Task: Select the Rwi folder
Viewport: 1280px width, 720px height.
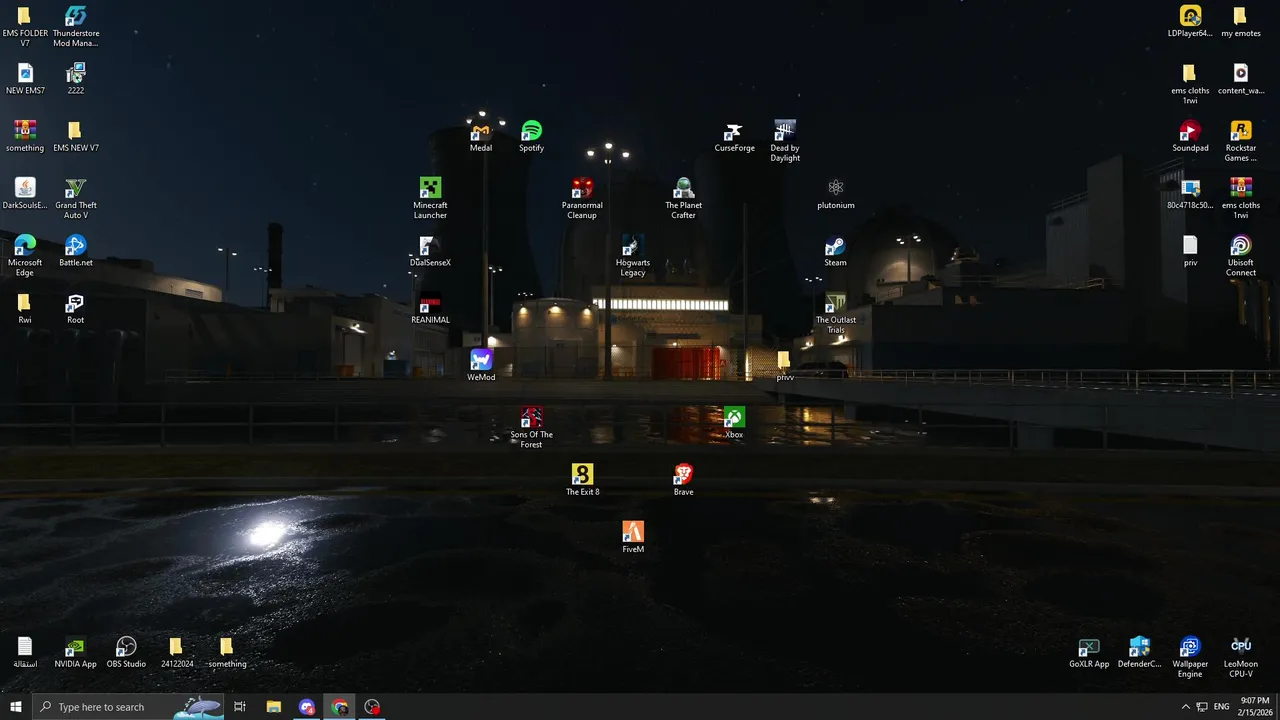Action: pyautogui.click(x=25, y=309)
